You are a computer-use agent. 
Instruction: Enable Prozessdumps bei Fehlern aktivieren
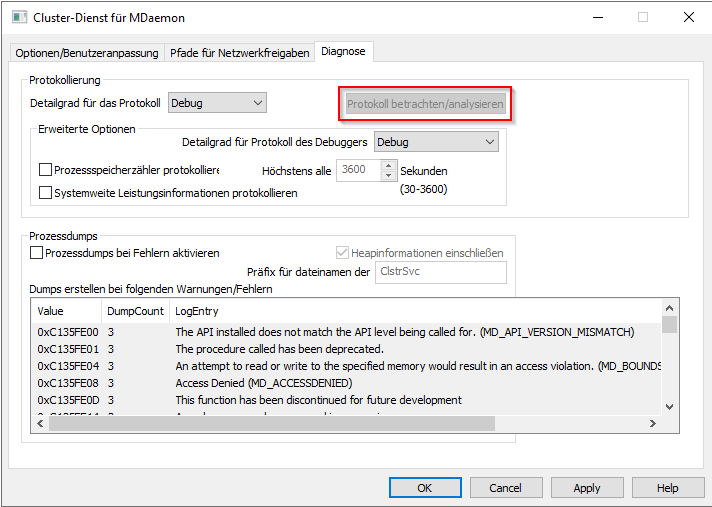click(x=37, y=254)
